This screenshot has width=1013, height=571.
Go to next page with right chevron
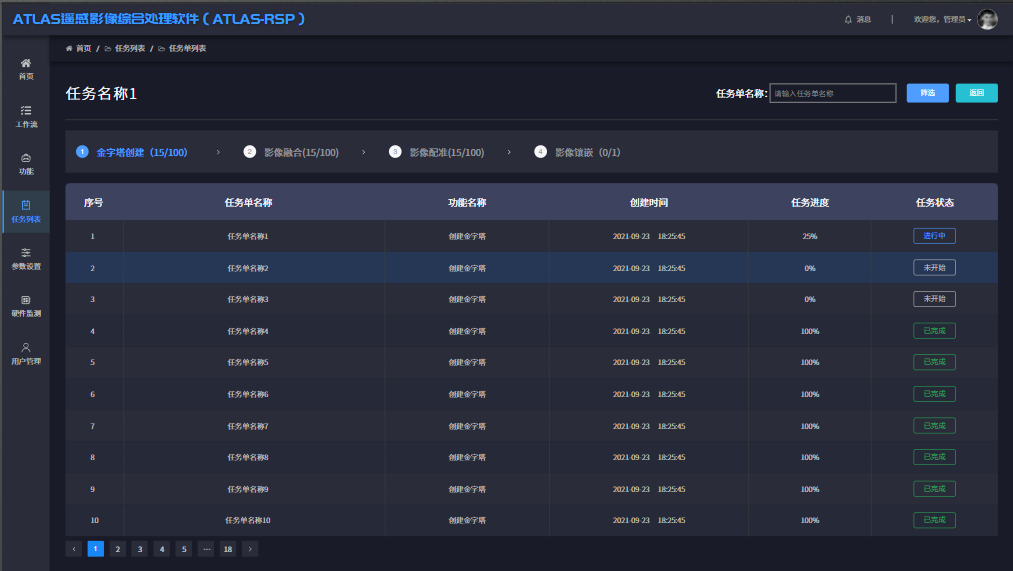250,548
